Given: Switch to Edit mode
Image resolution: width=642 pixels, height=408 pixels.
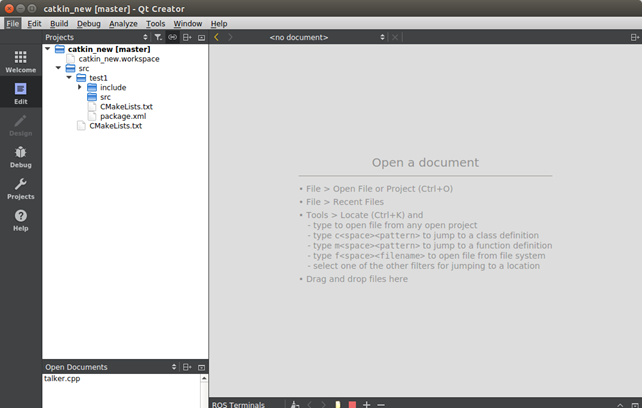Looking at the screenshot, I should click(x=20, y=93).
